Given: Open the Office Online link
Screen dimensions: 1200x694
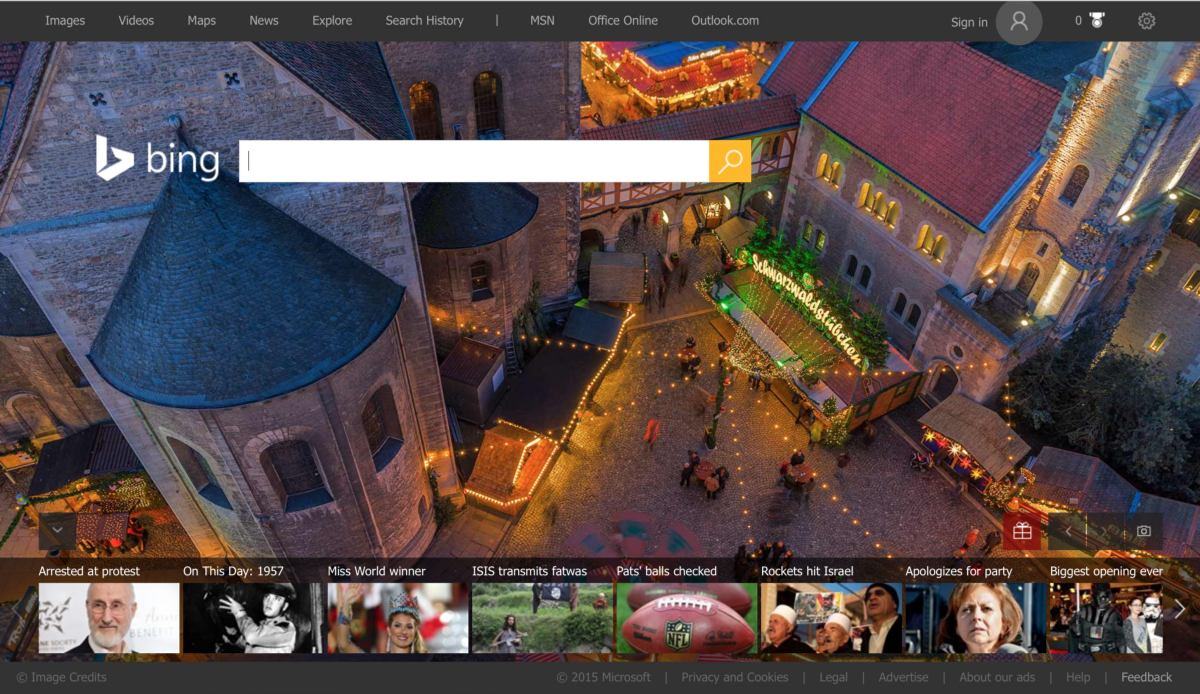Looking at the screenshot, I should click(623, 20).
